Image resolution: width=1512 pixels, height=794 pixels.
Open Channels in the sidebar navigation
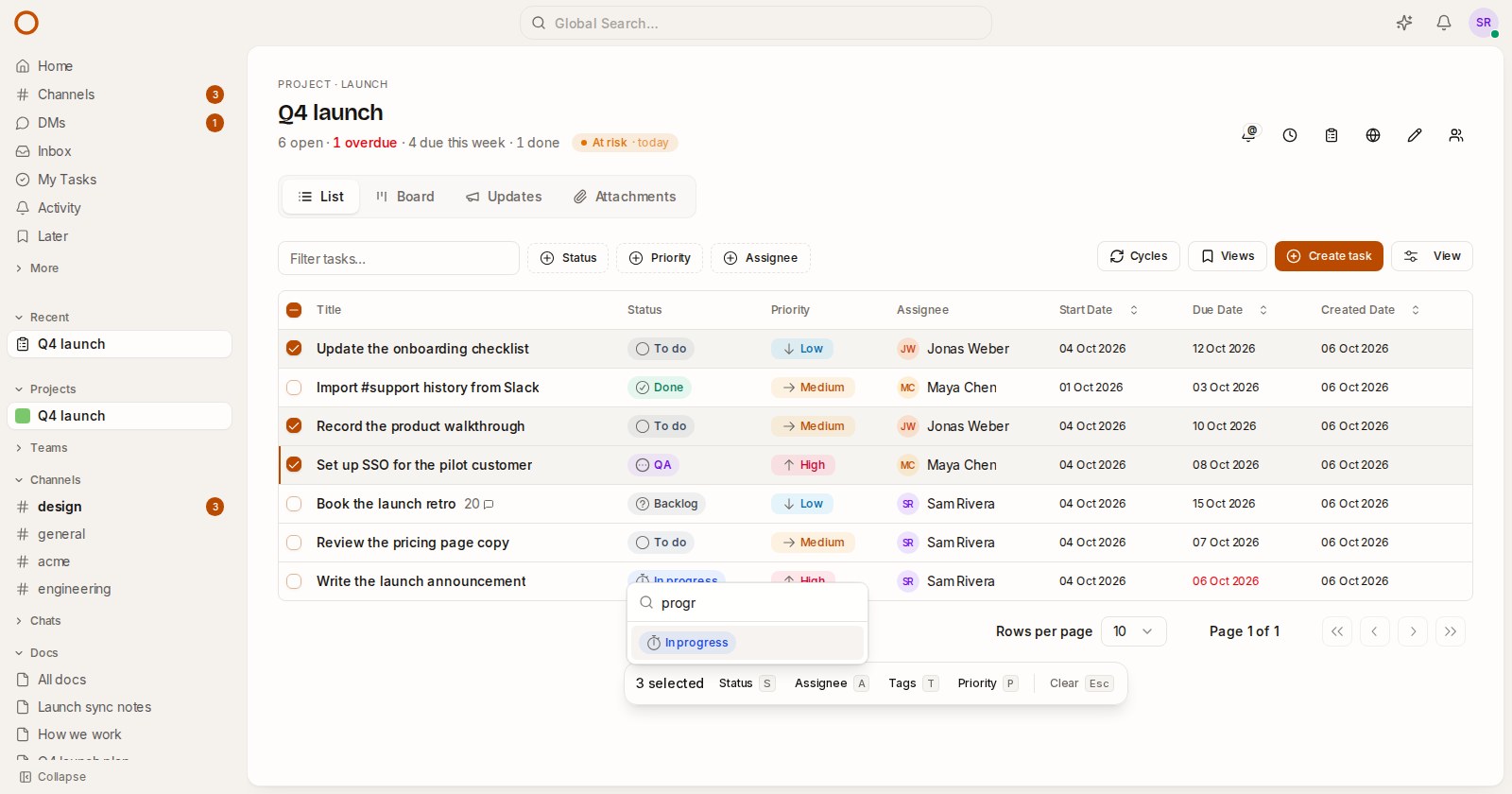pos(119,95)
